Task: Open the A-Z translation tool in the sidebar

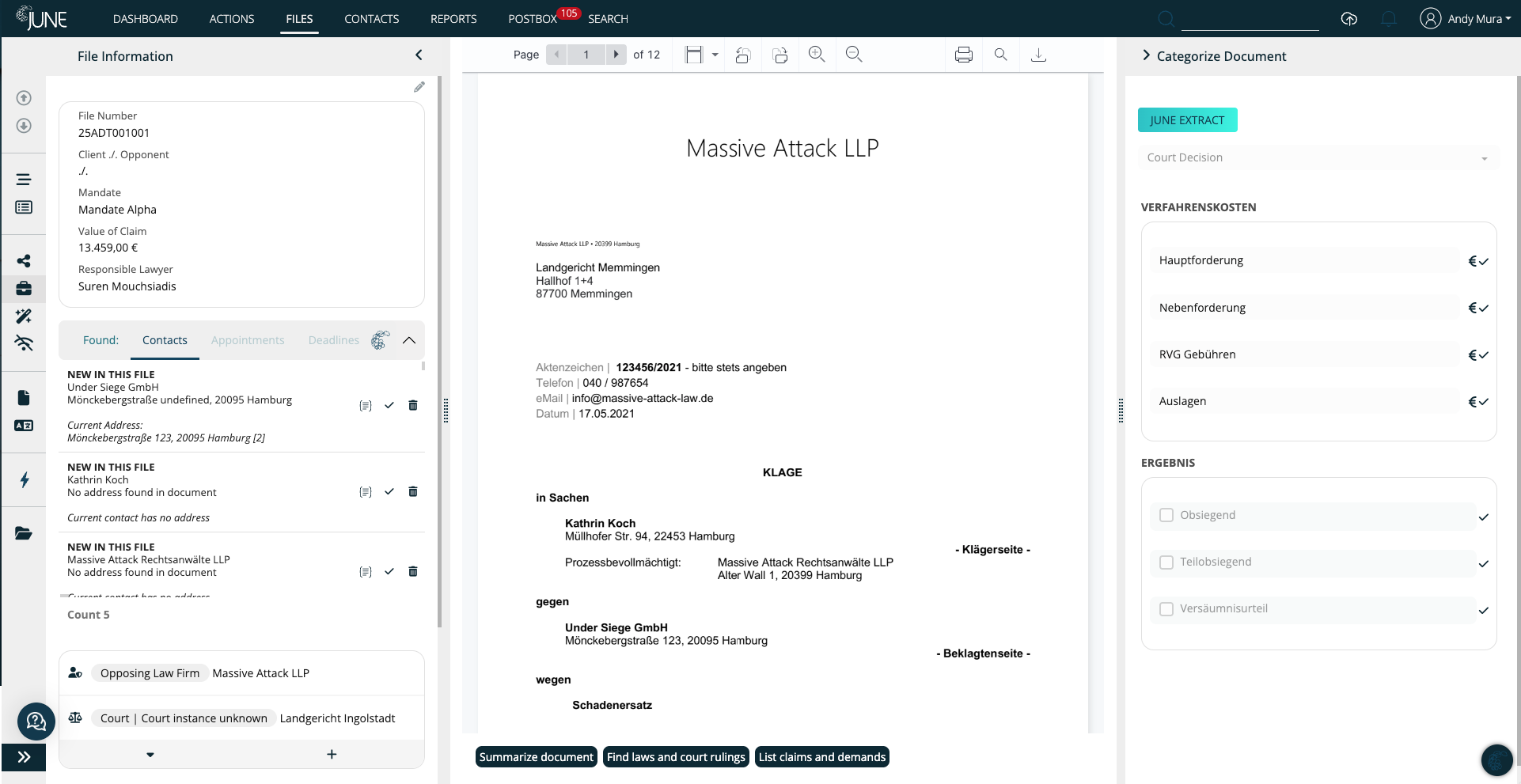Action: [x=24, y=426]
